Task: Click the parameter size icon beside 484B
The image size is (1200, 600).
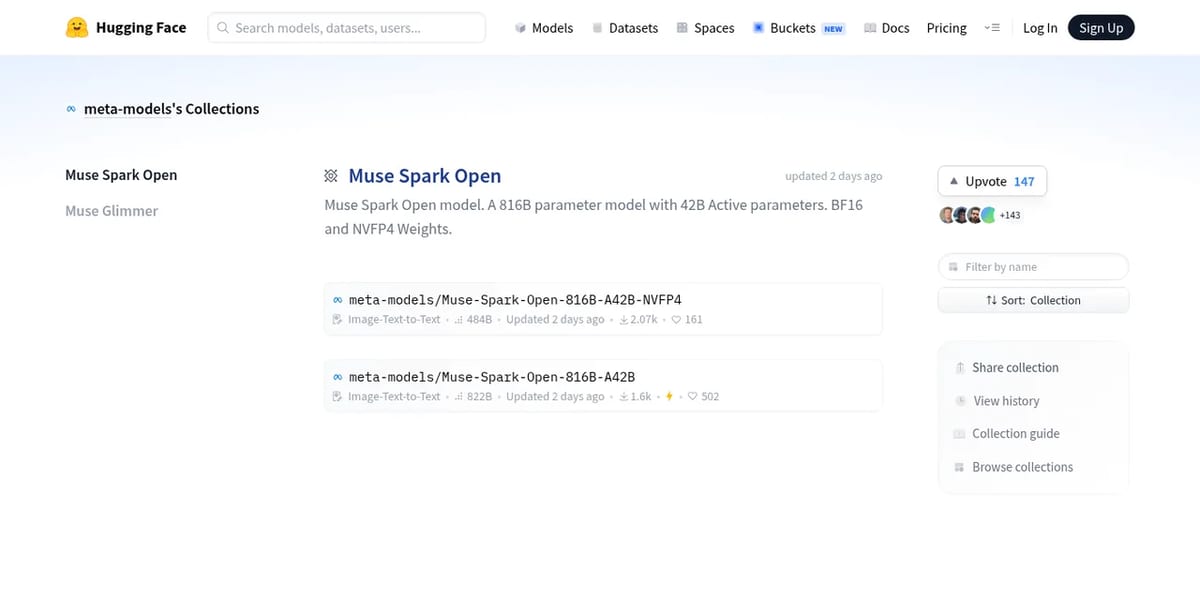Action: click(x=459, y=320)
